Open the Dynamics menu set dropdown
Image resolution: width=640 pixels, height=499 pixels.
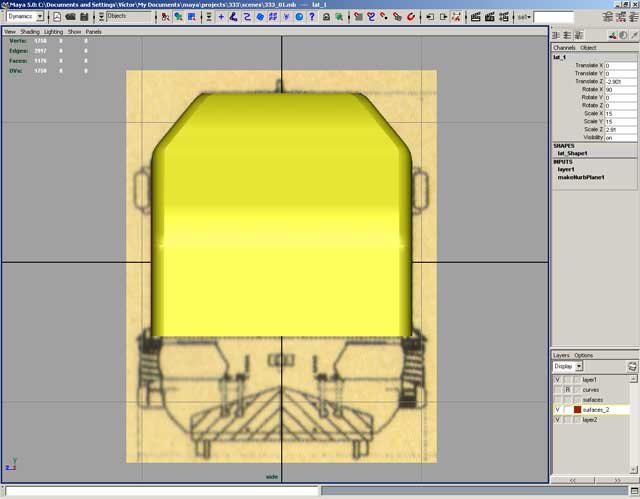(x=39, y=17)
